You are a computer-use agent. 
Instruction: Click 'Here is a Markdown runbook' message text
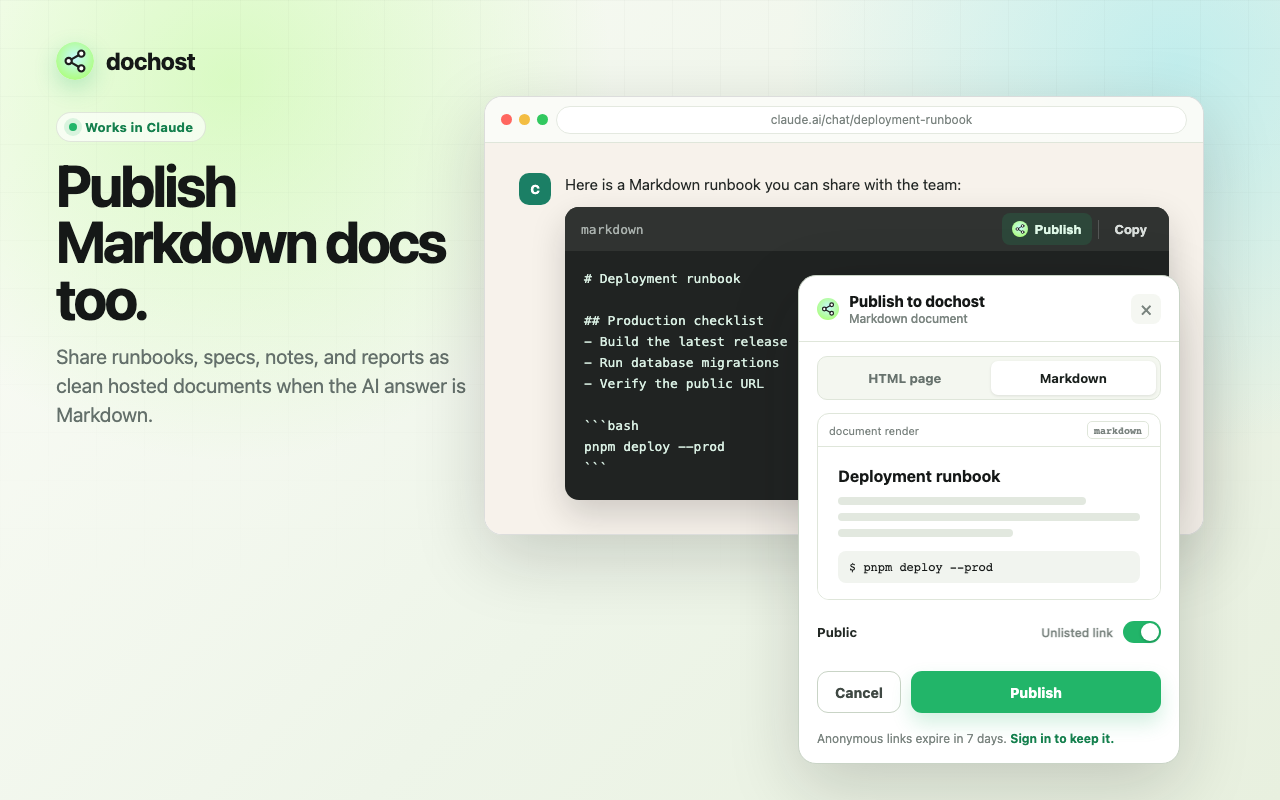click(763, 185)
